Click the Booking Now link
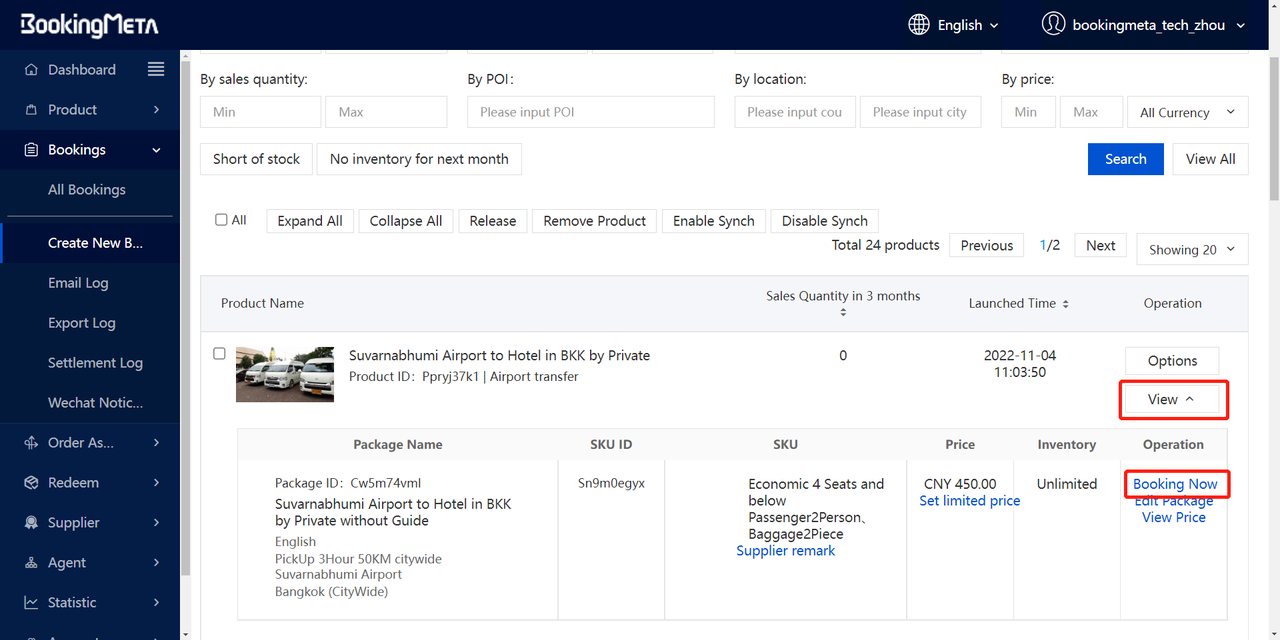 1175,484
